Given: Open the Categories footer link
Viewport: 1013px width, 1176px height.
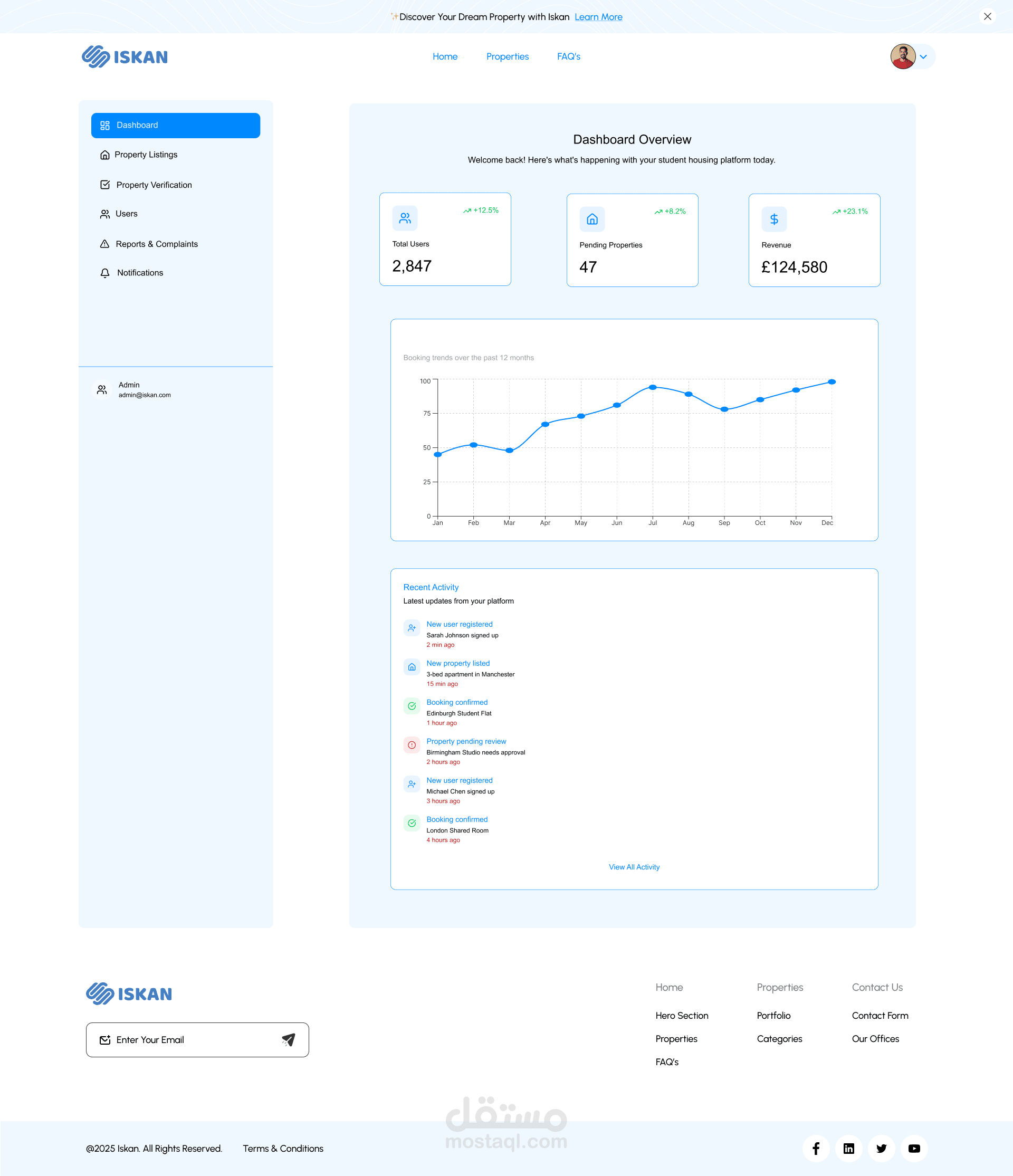Looking at the screenshot, I should click(x=780, y=1039).
